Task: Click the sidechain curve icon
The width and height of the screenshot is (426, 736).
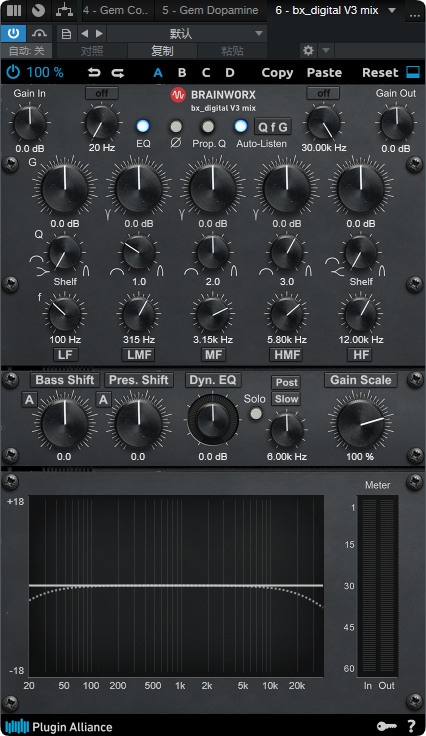Action: tap(39, 33)
